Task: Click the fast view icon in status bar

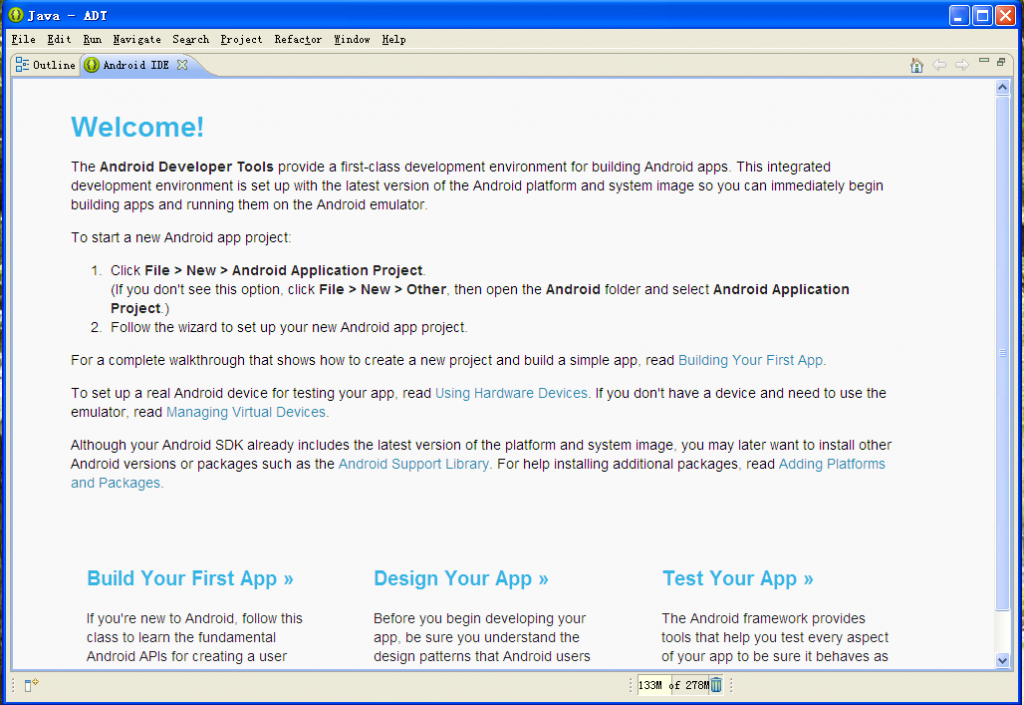Action: click(x=31, y=685)
